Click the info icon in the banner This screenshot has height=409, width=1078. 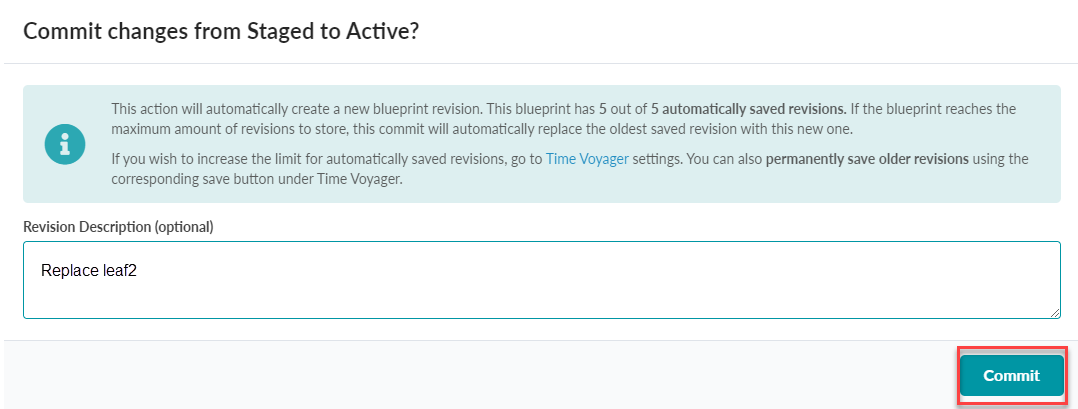click(x=64, y=144)
